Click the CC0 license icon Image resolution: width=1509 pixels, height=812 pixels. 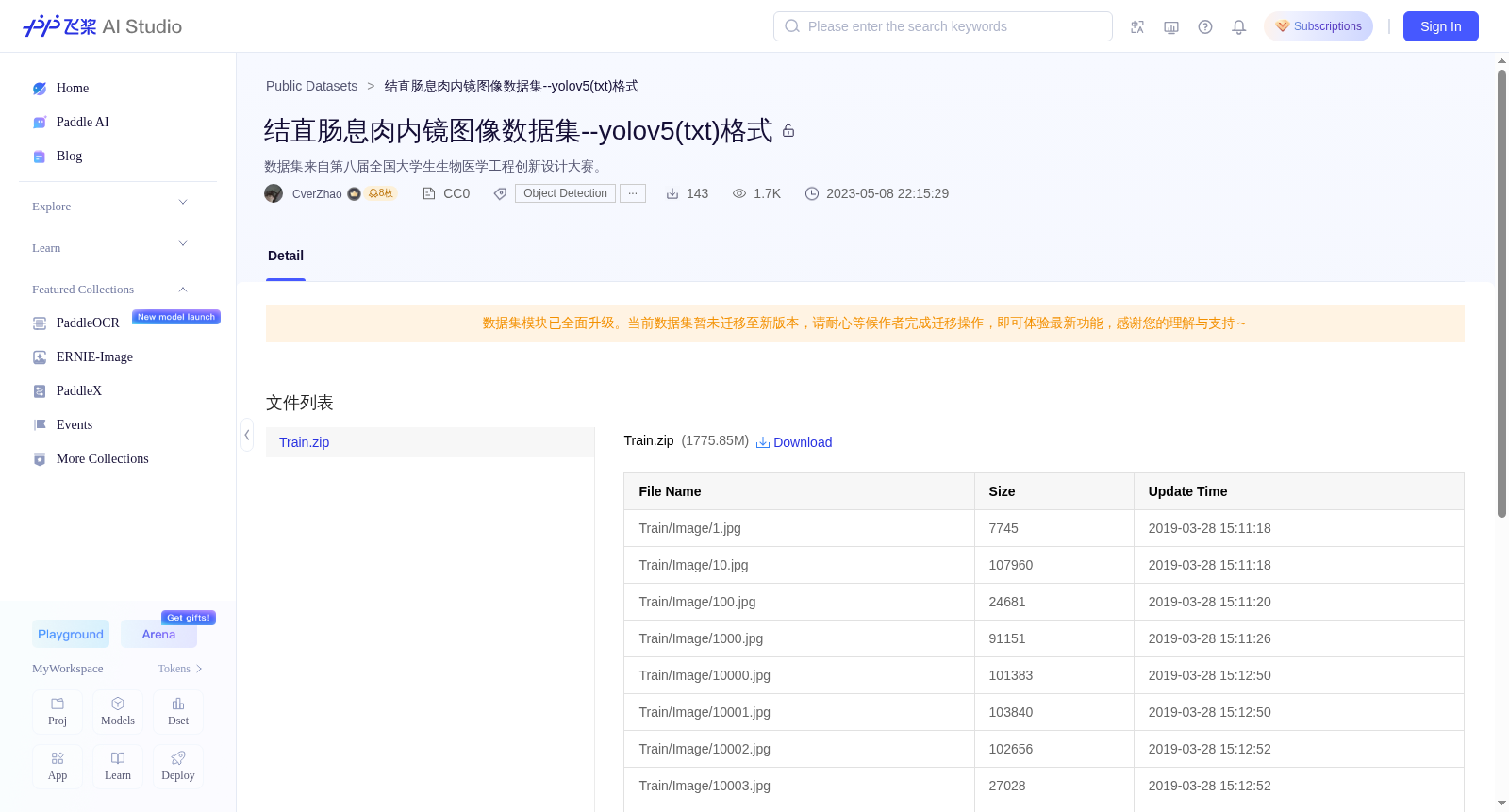429,193
